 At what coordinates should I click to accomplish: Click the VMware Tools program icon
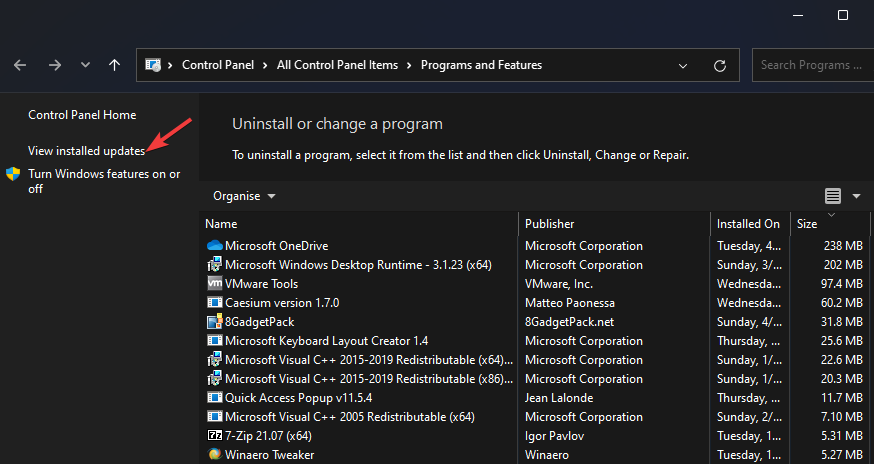point(214,284)
